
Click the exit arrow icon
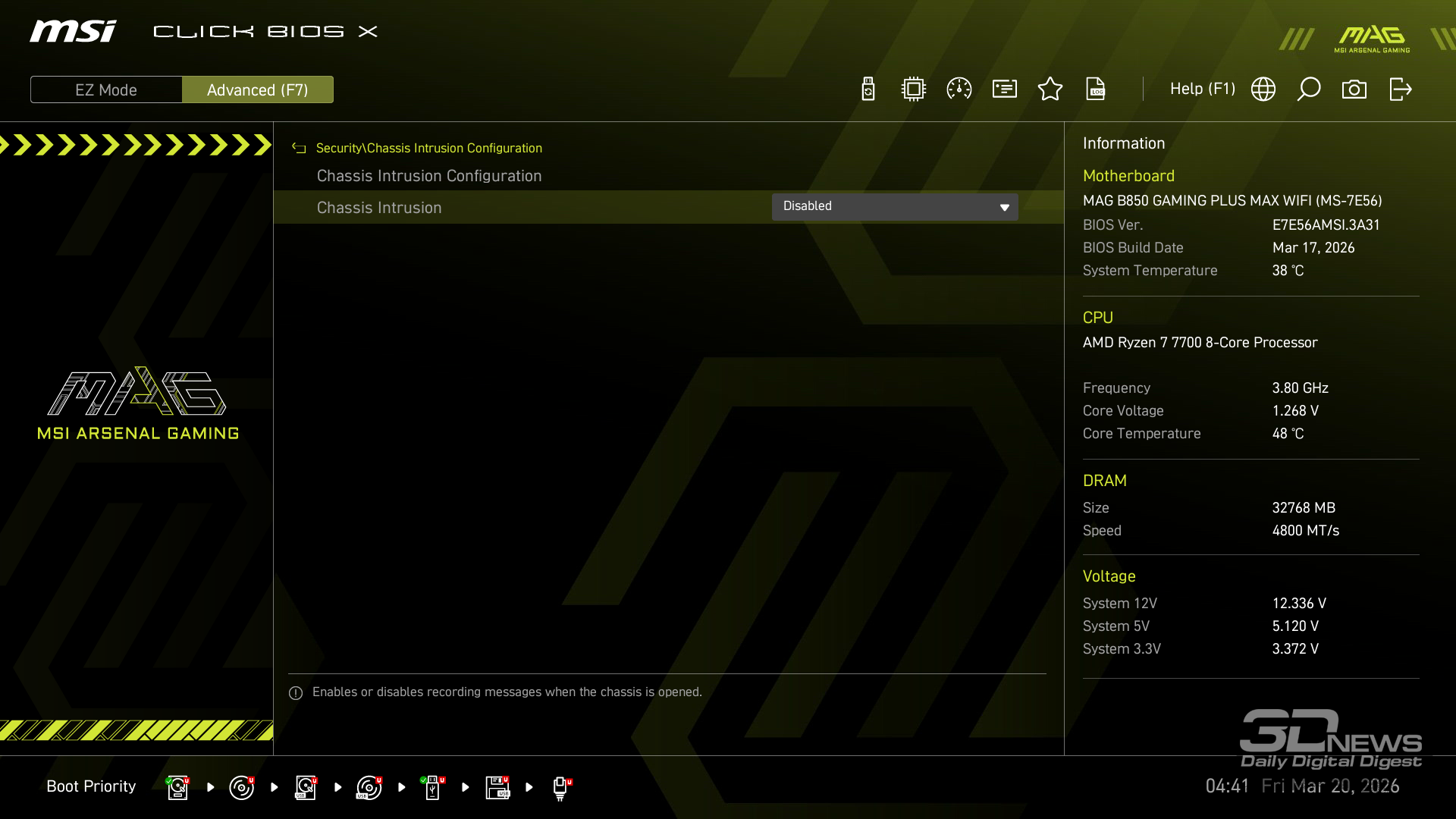point(1400,89)
